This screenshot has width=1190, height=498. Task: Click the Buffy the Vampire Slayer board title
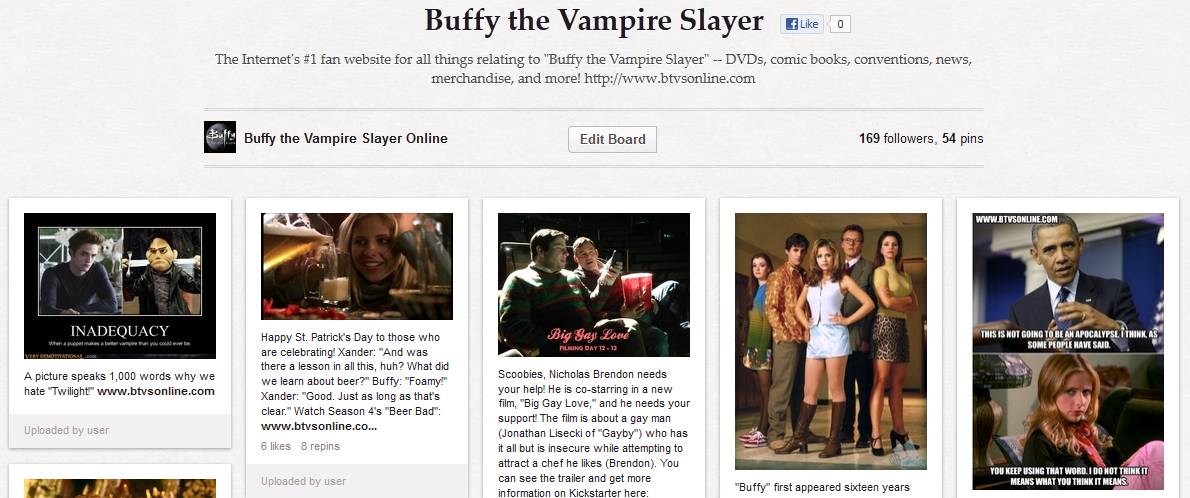594,21
